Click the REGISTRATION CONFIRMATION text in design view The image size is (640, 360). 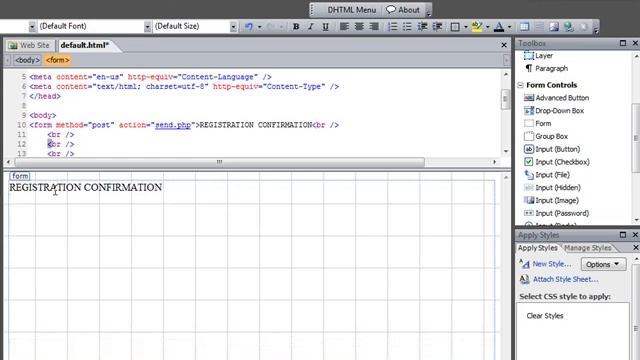click(86, 187)
